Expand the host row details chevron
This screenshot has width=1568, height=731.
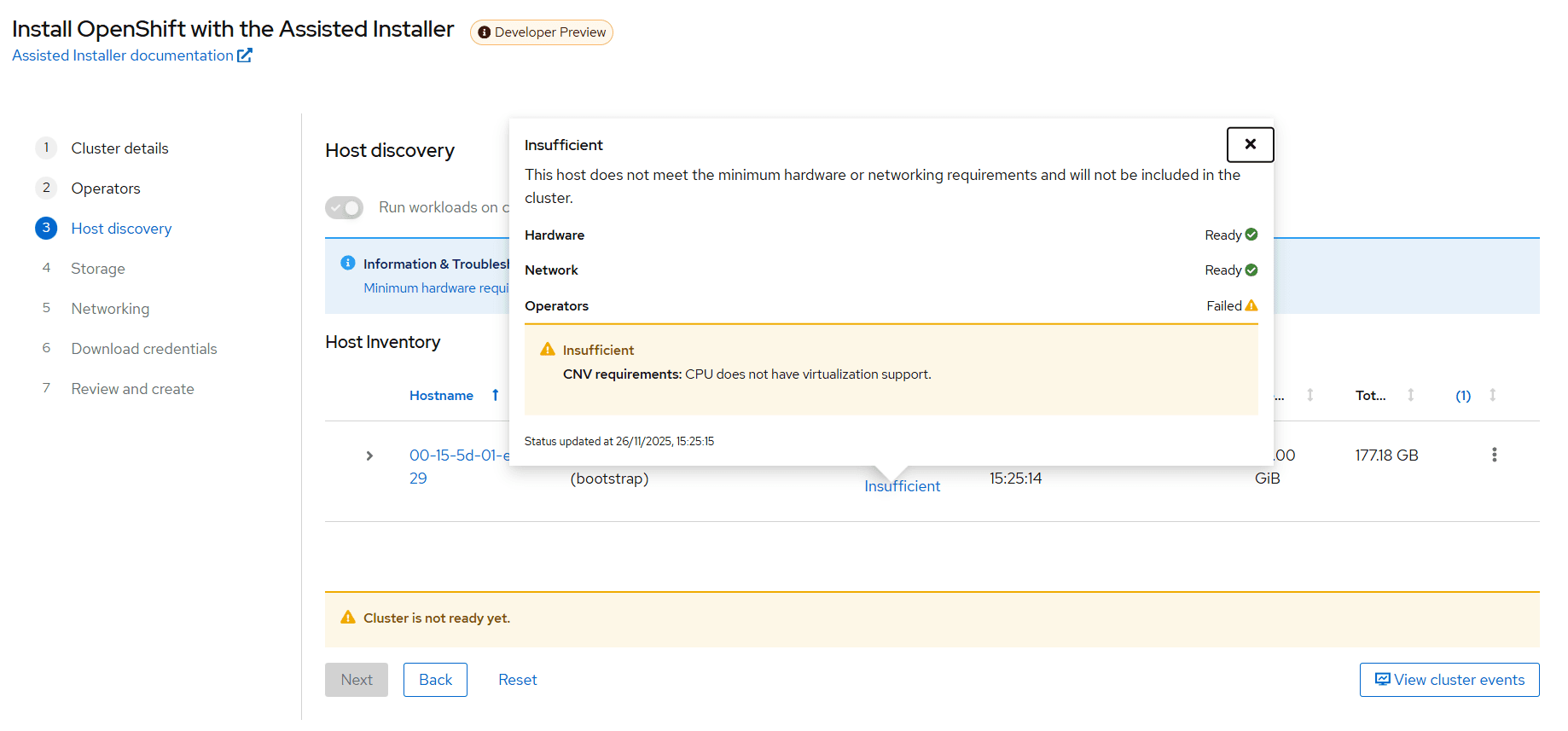point(369,455)
